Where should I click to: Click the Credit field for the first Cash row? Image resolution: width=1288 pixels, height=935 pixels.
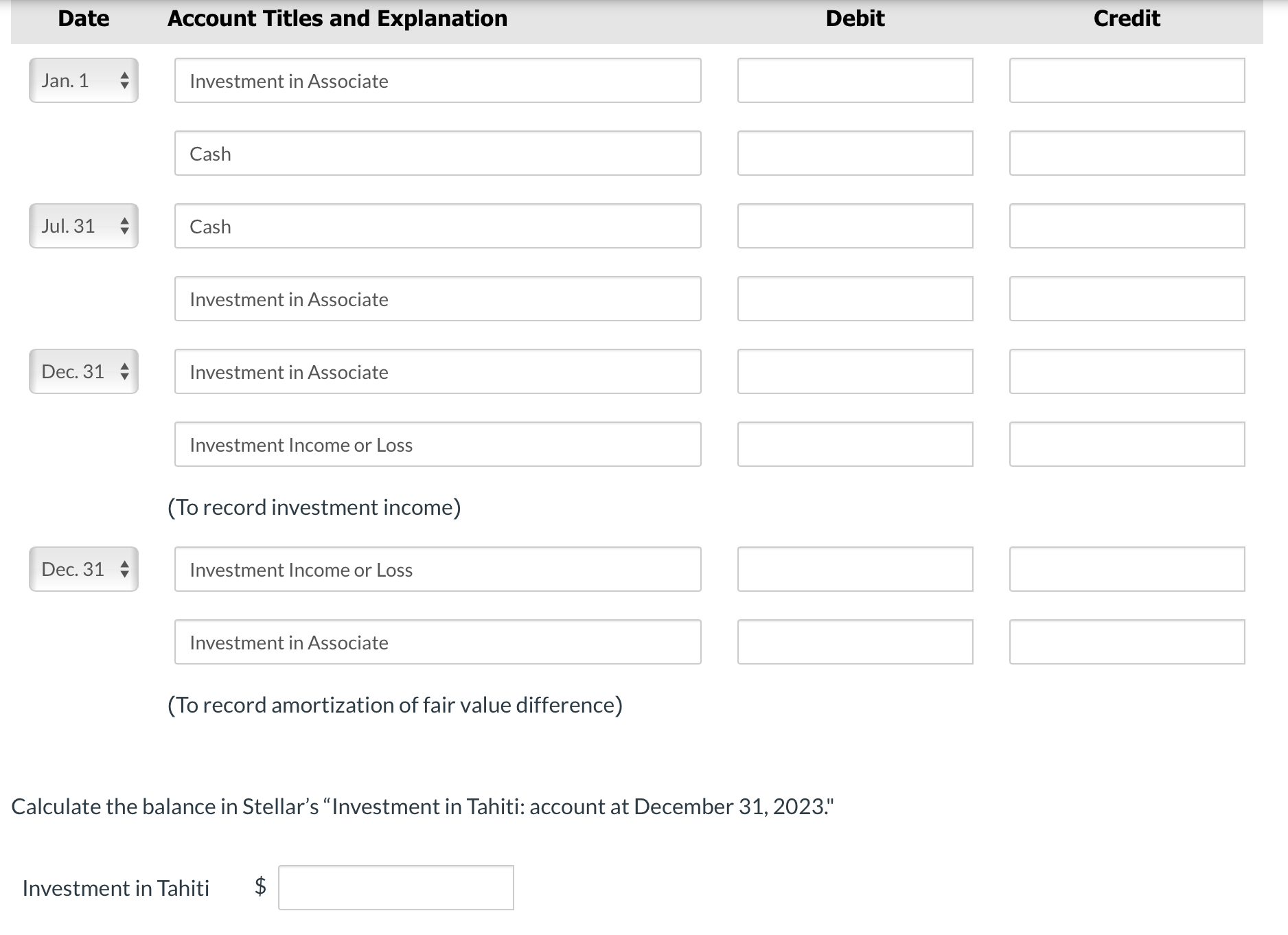(x=1127, y=153)
